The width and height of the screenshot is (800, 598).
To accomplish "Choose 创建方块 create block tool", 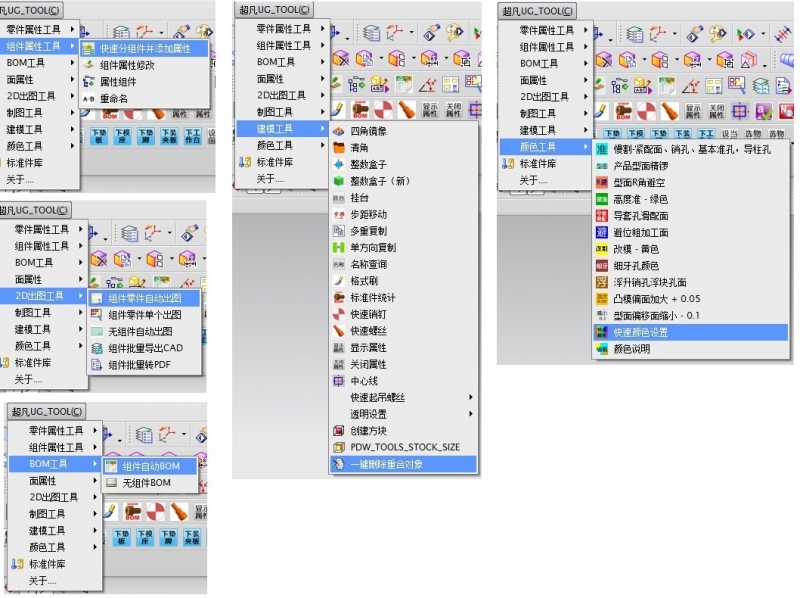I will [x=368, y=431].
